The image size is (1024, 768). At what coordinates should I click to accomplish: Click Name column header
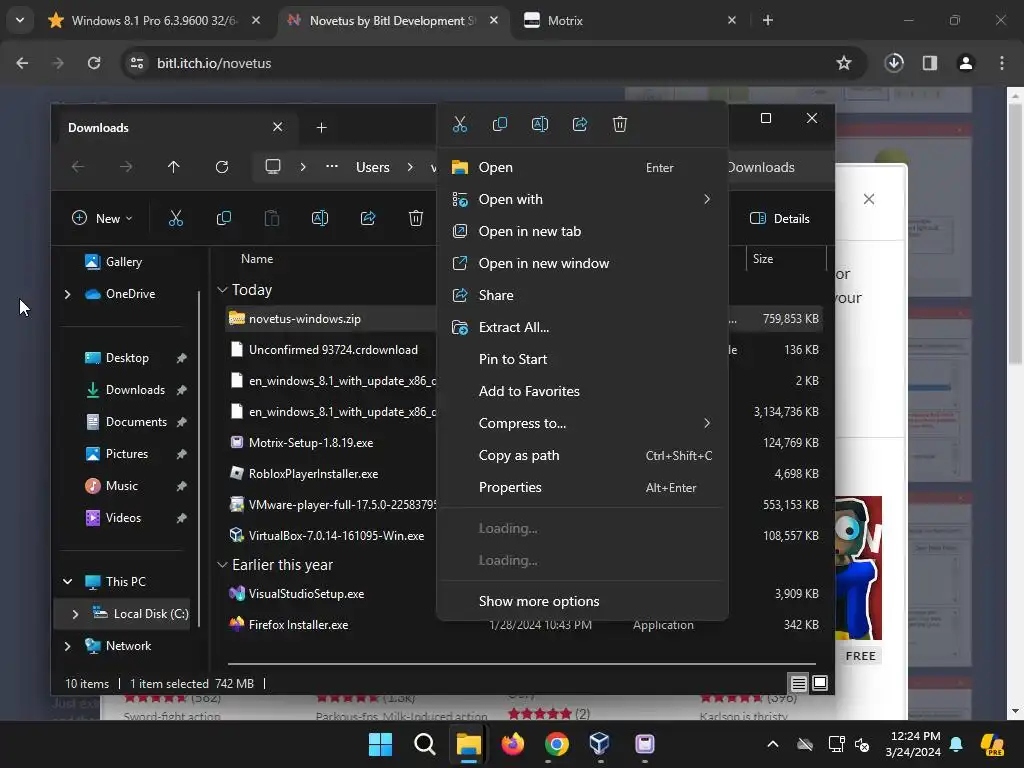point(257,259)
